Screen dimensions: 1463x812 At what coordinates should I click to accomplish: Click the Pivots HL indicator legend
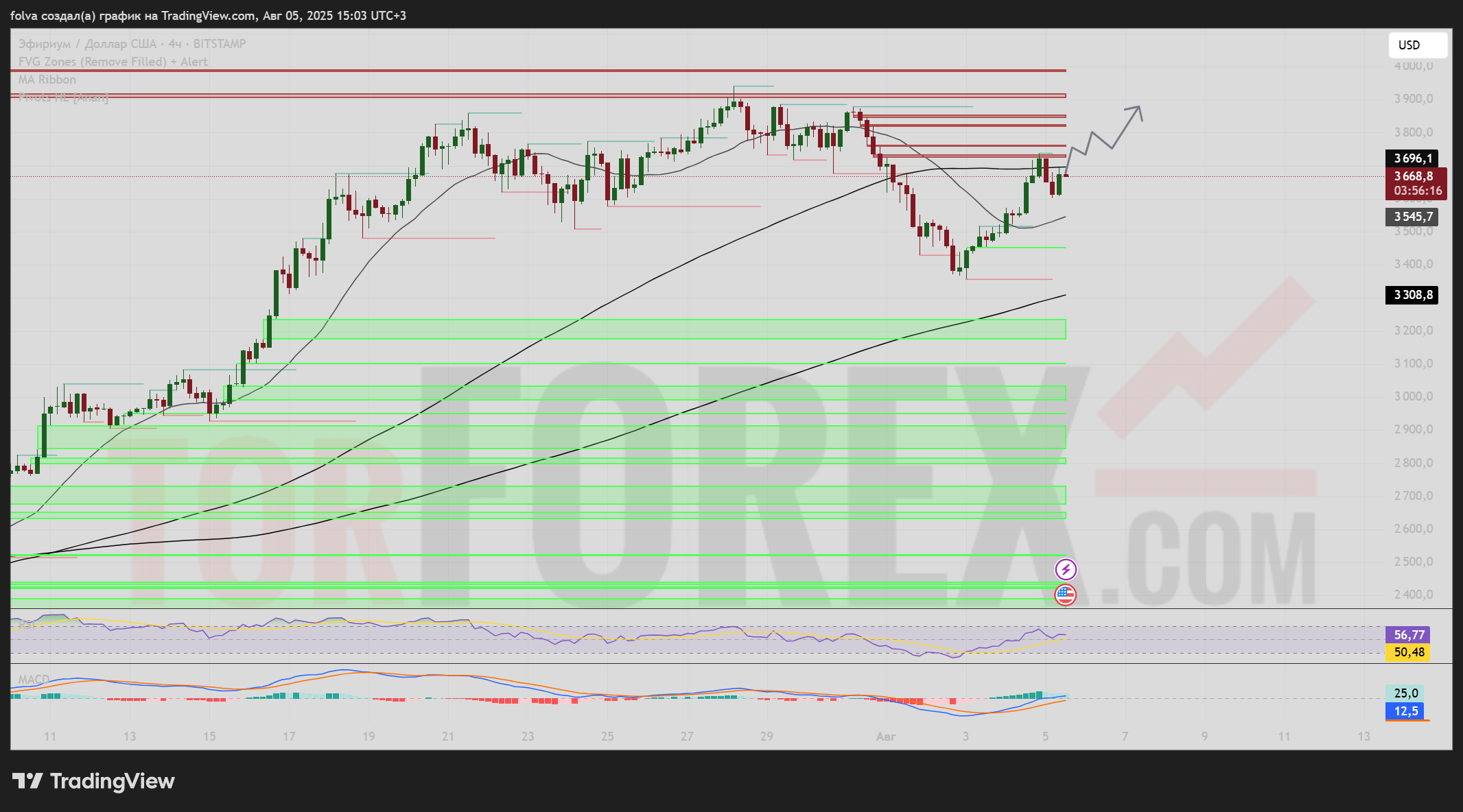click(x=63, y=97)
